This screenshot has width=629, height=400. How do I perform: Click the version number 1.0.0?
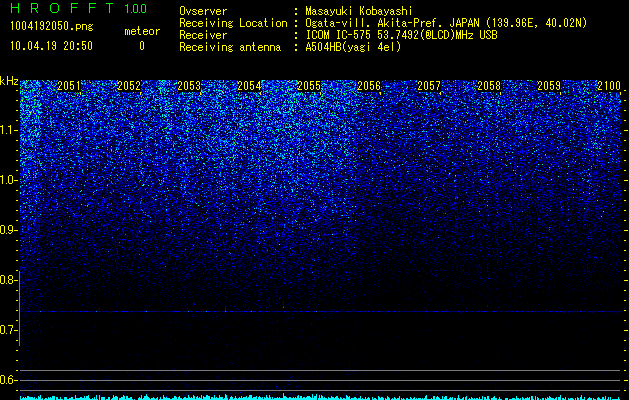136,8
